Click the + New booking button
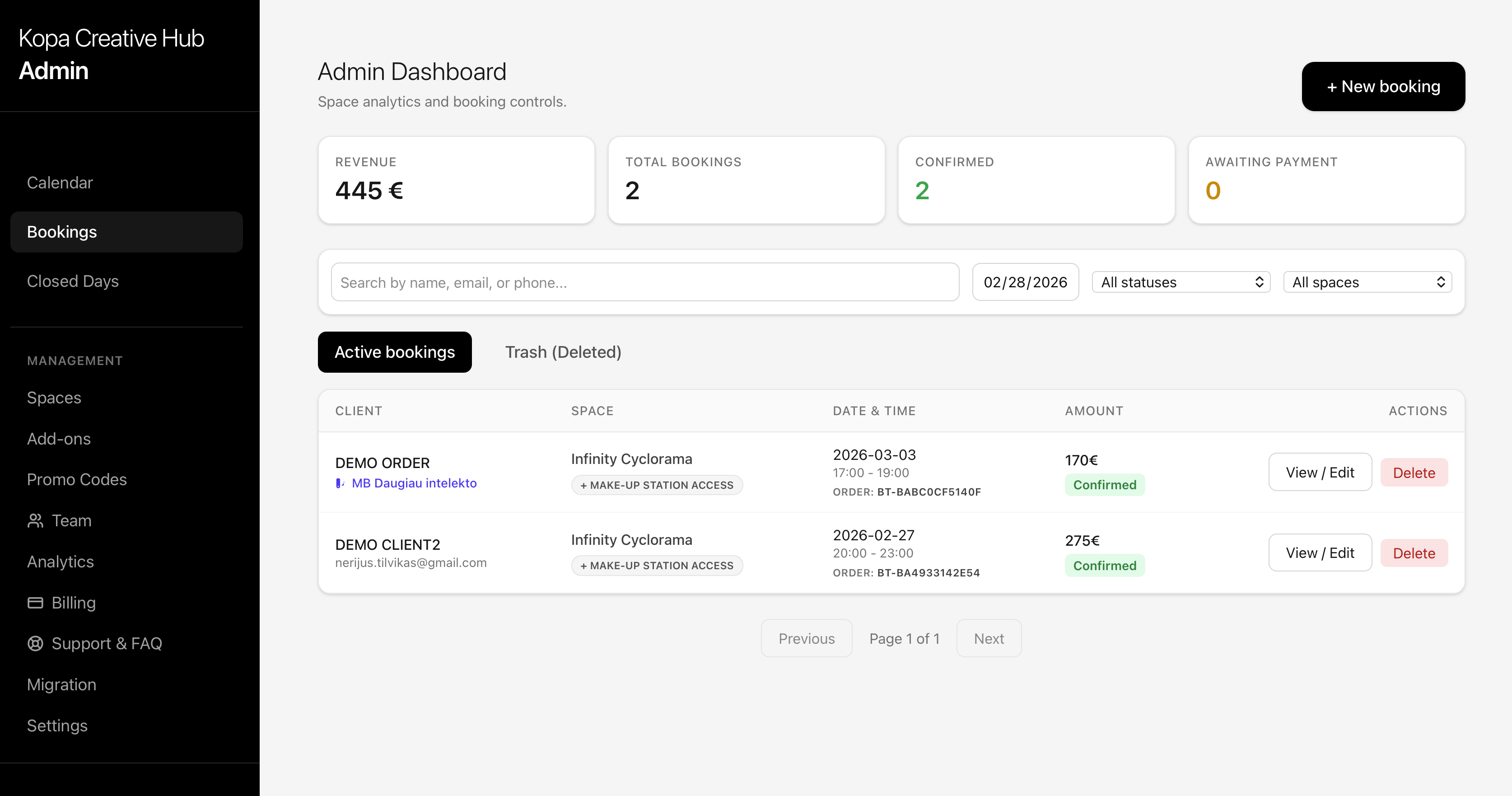1512x796 pixels. 1383,86
